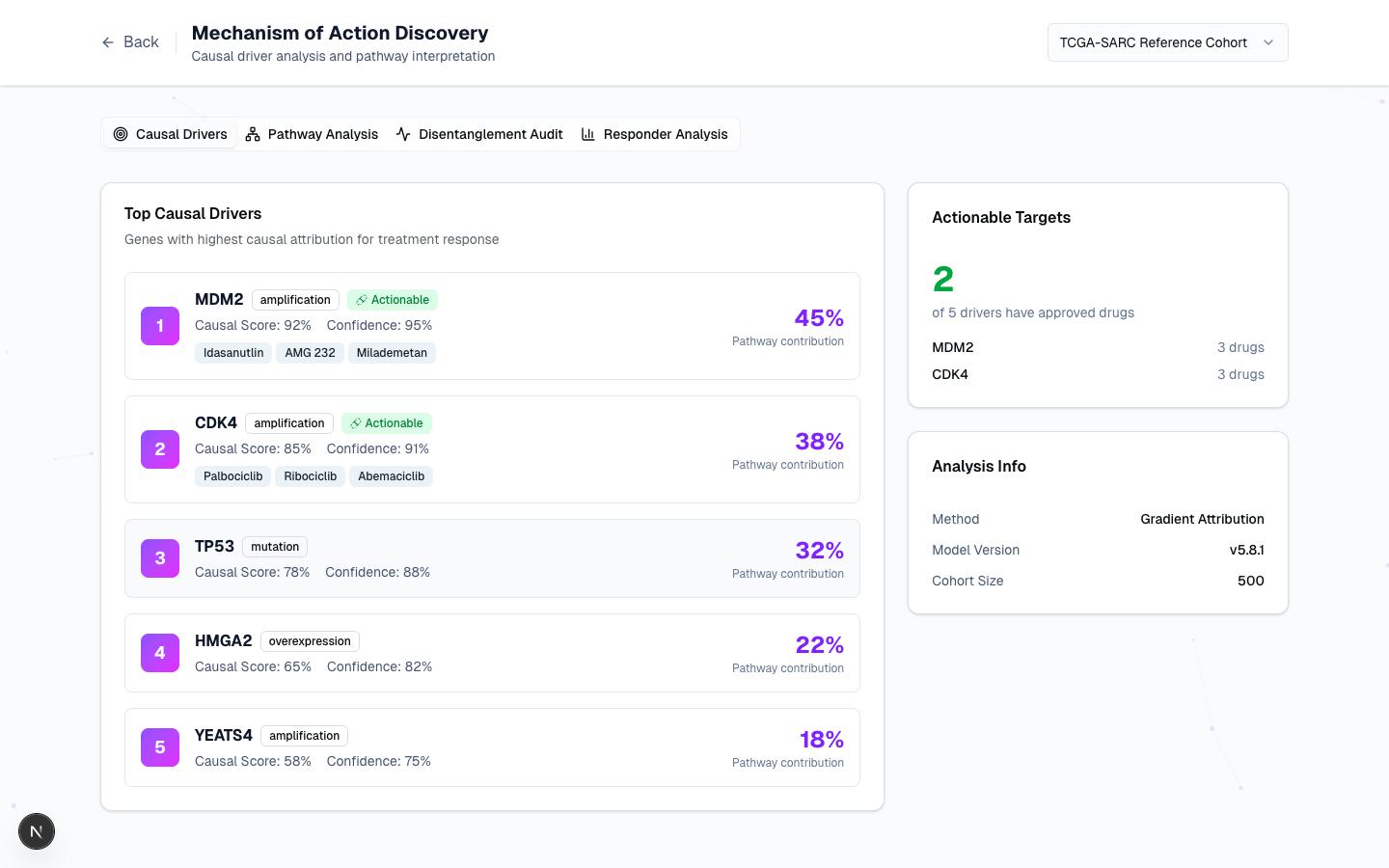Select the Palbociclib drug tag
Screen dimensions: 1389x868
pos(233,476)
